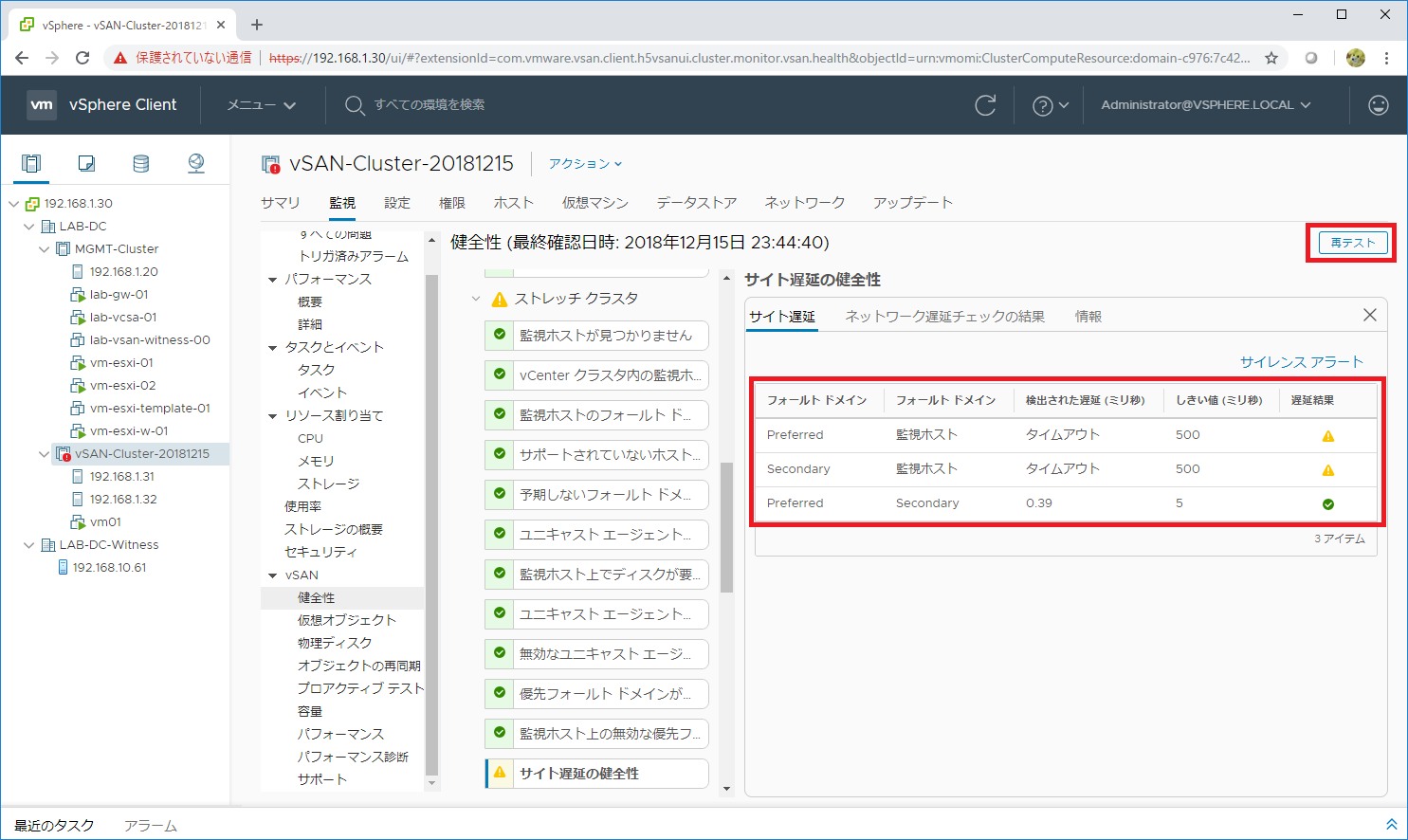
Task: Click the サイレンス アラート link
Action: [x=1301, y=362]
